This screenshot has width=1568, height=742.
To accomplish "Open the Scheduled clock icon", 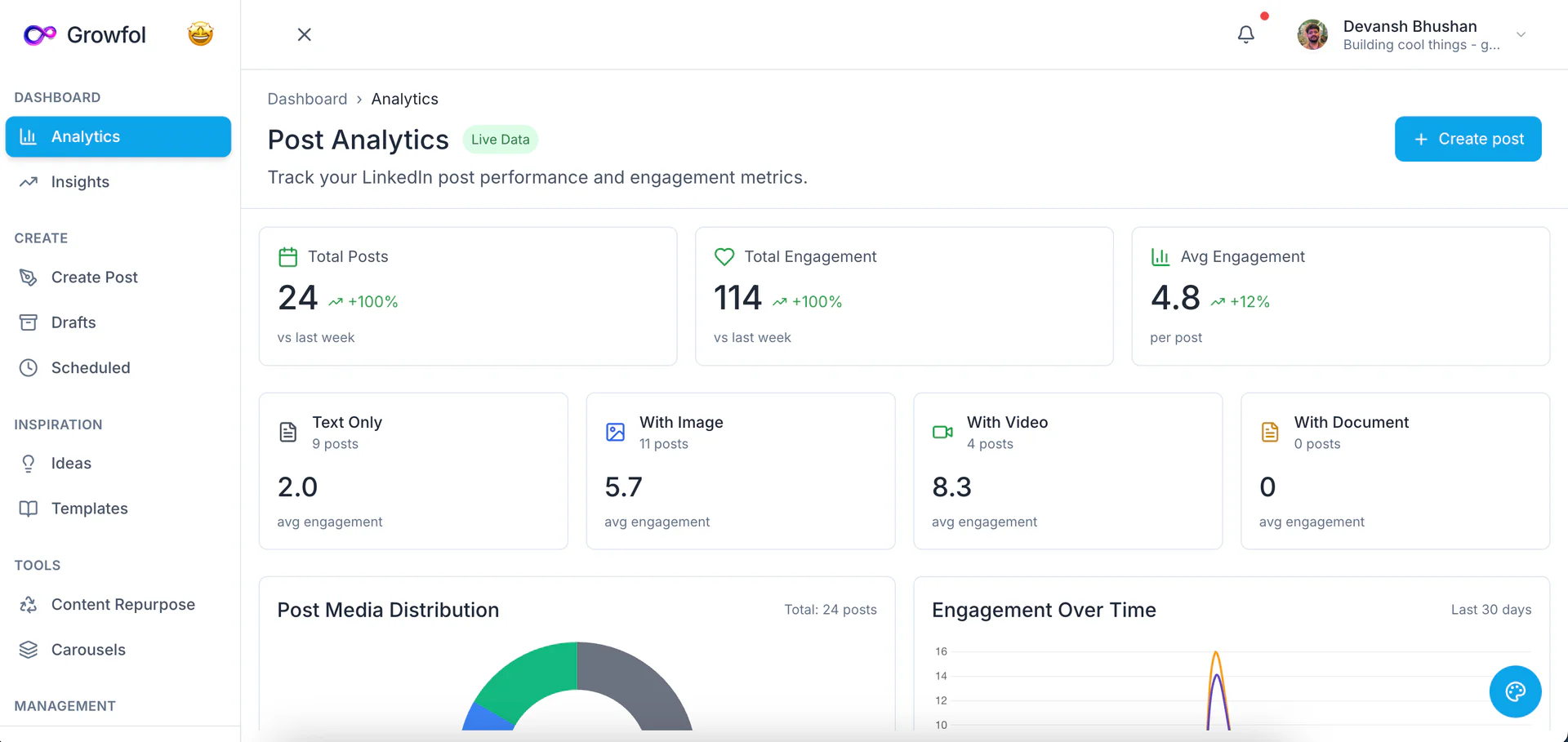I will pyautogui.click(x=28, y=367).
